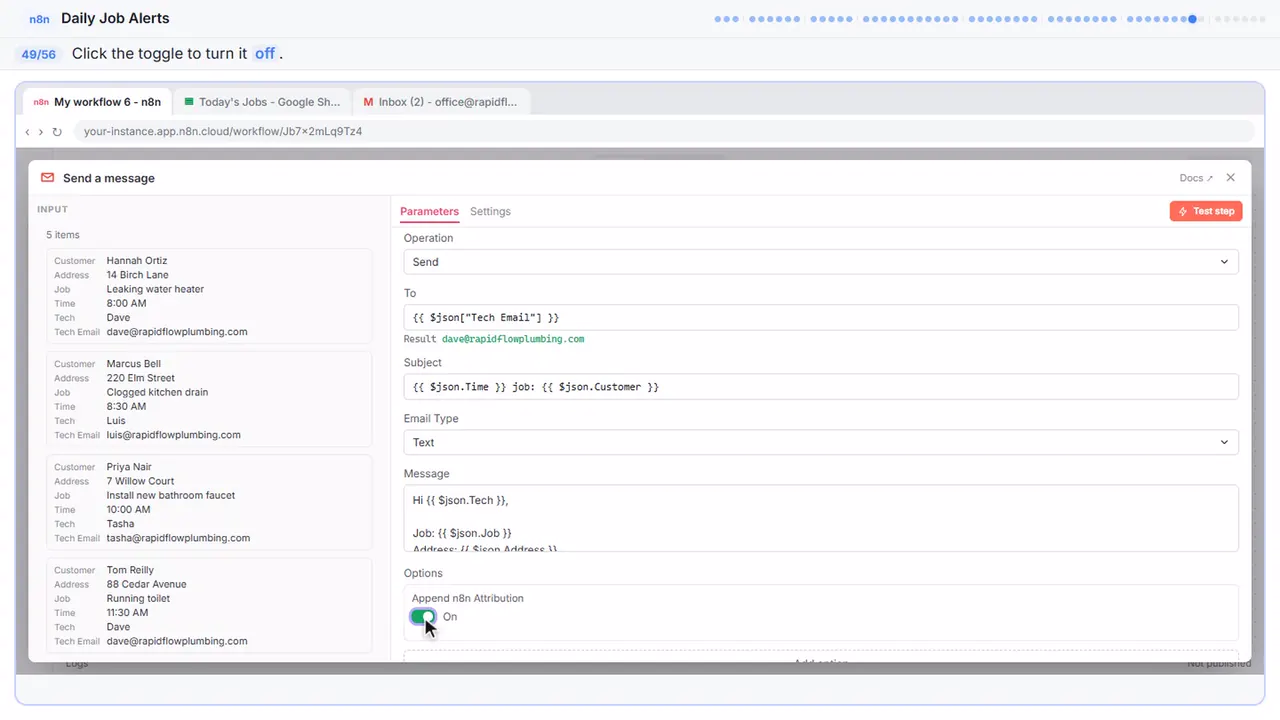Click the Subject expression field

(821, 387)
